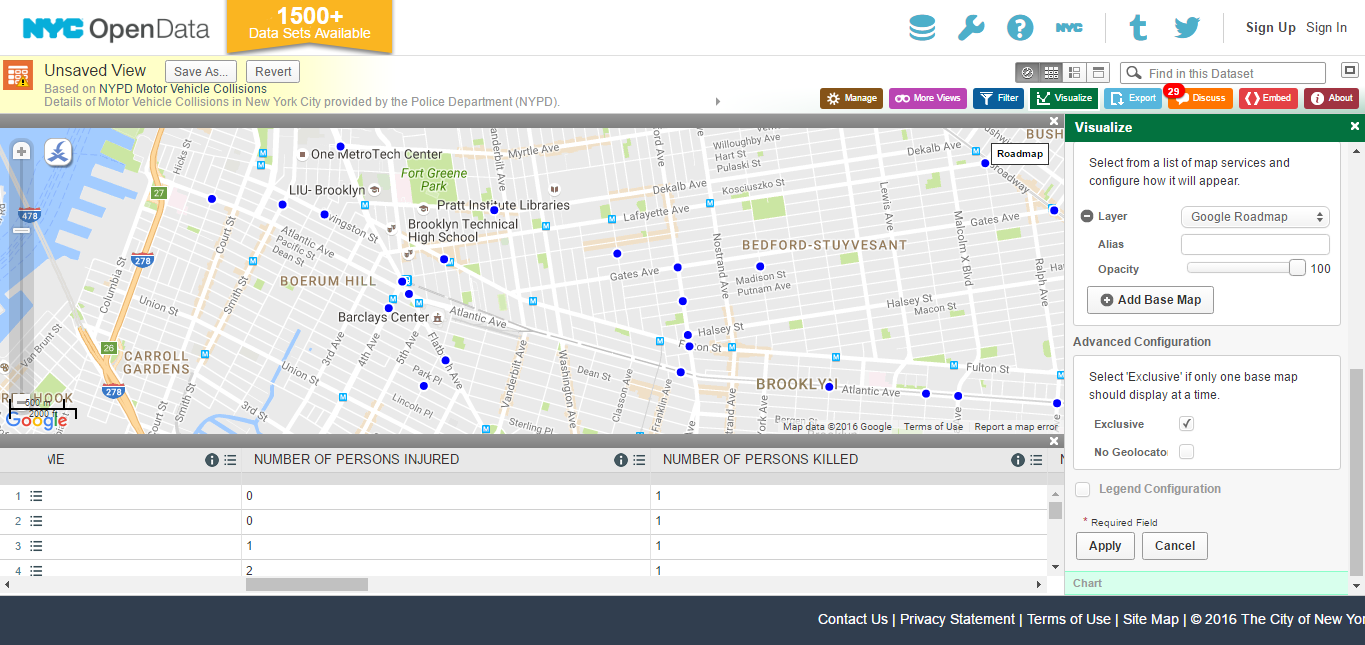Viewport: 1365px width, 645px height.
Task: Click the NYC OpenData logo
Action: [x=116, y=29]
